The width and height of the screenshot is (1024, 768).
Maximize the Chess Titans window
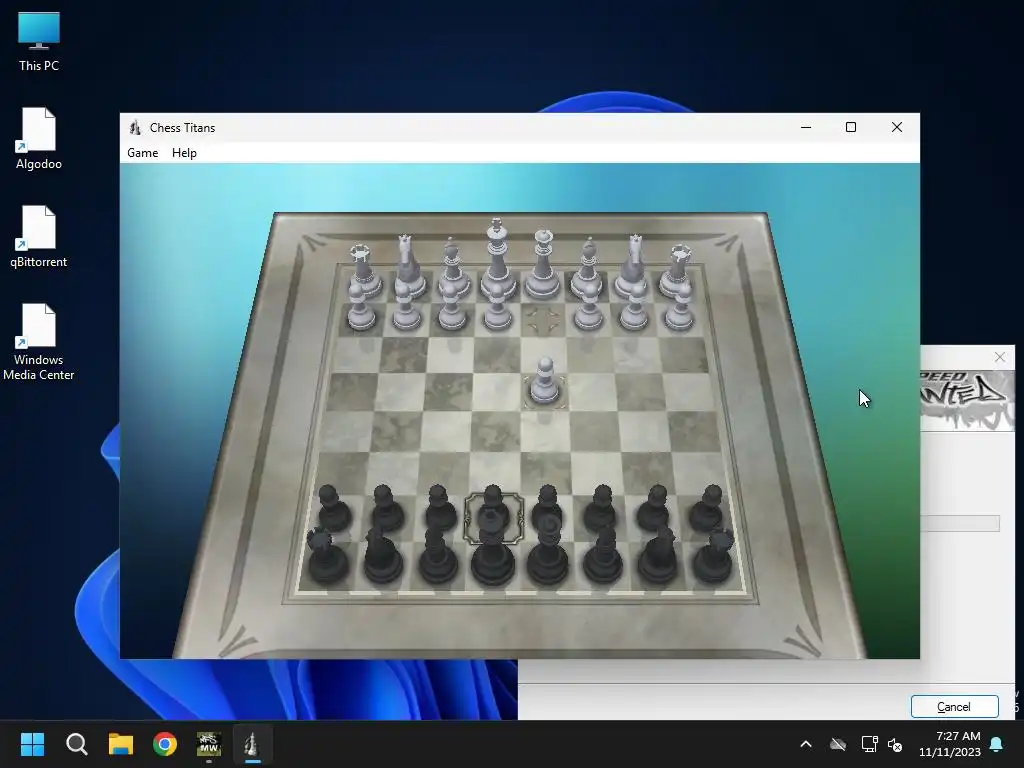point(851,127)
